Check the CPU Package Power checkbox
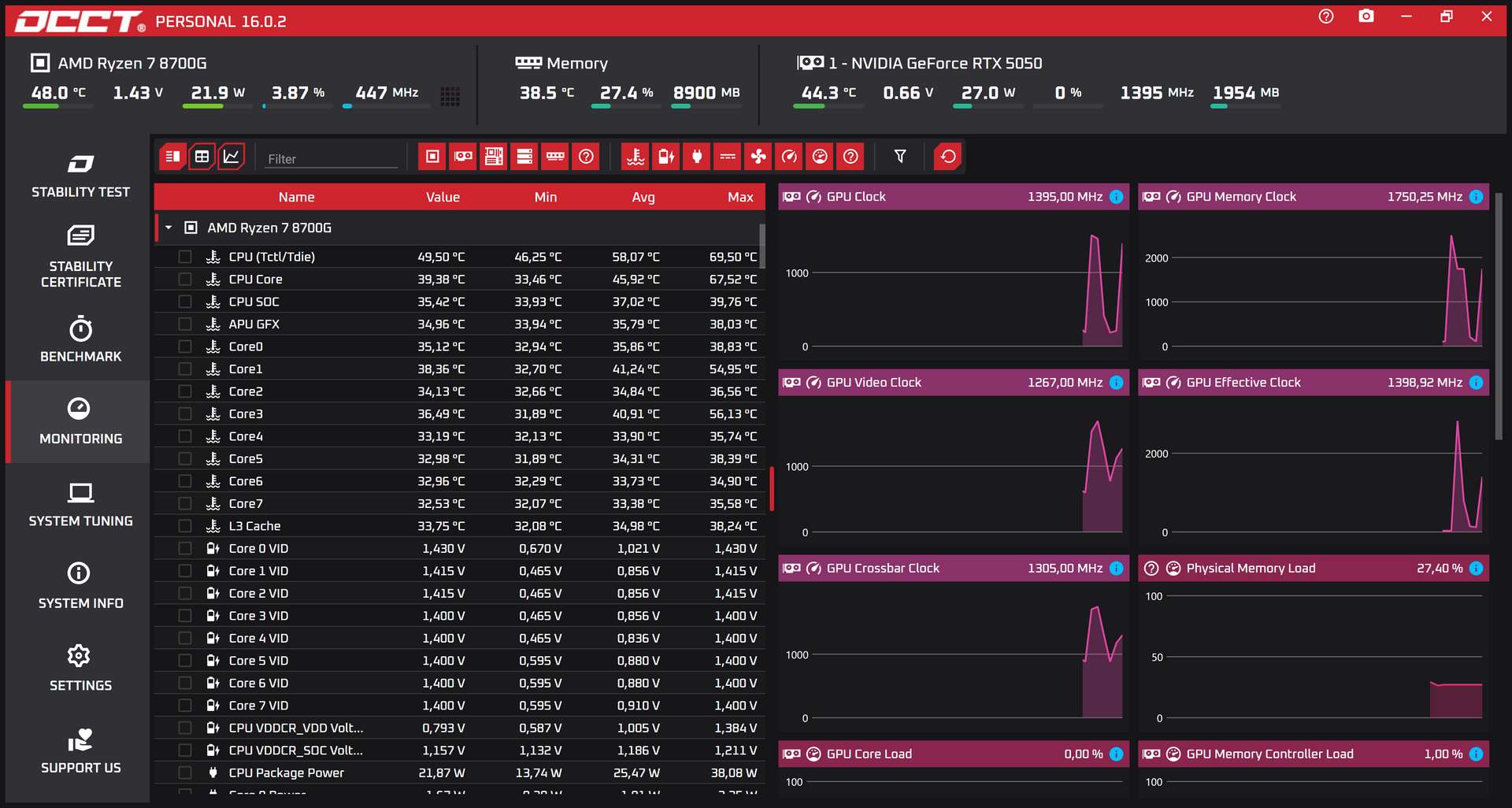The width and height of the screenshot is (1512, 808). pyautogui.click(x=185, y=773)
